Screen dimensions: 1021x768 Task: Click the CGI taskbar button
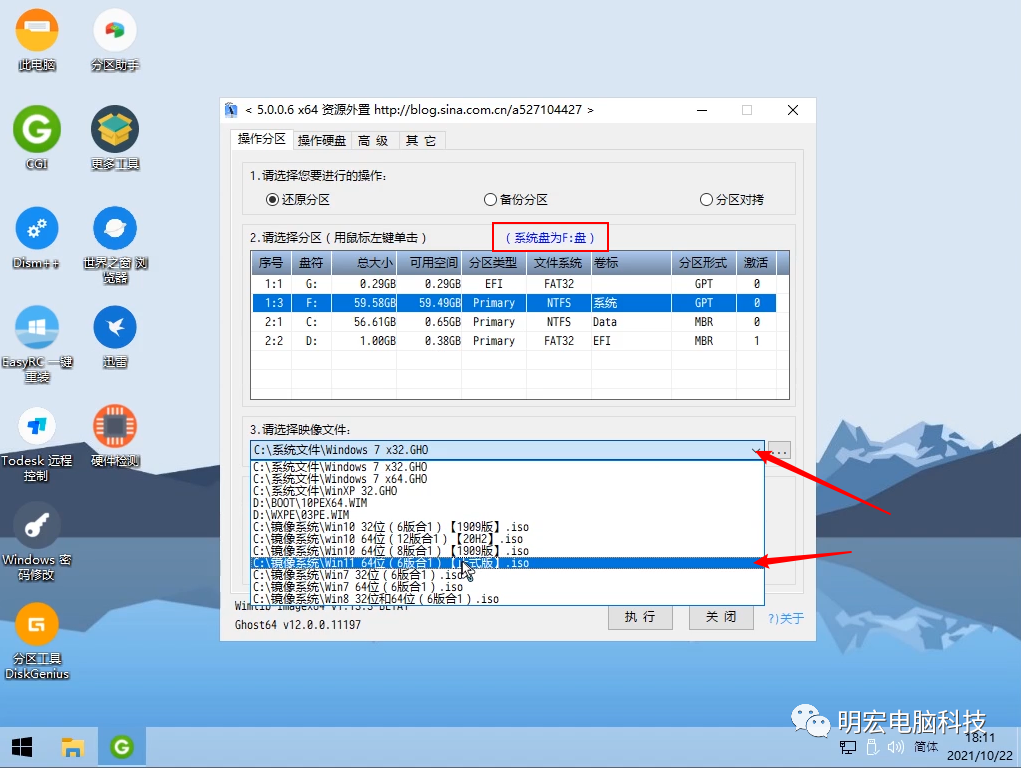(x=122, y=747)
